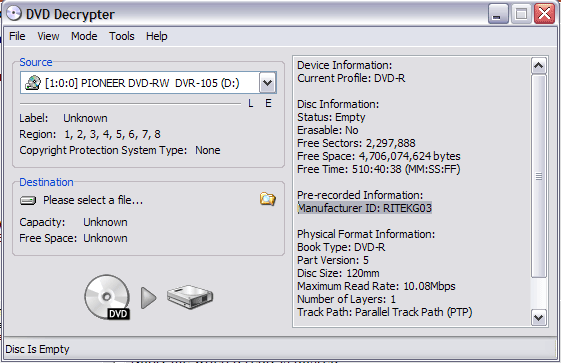The image size is (561, 363).
Task: Click the DVD disc icon
Action: tap(107, 297)
